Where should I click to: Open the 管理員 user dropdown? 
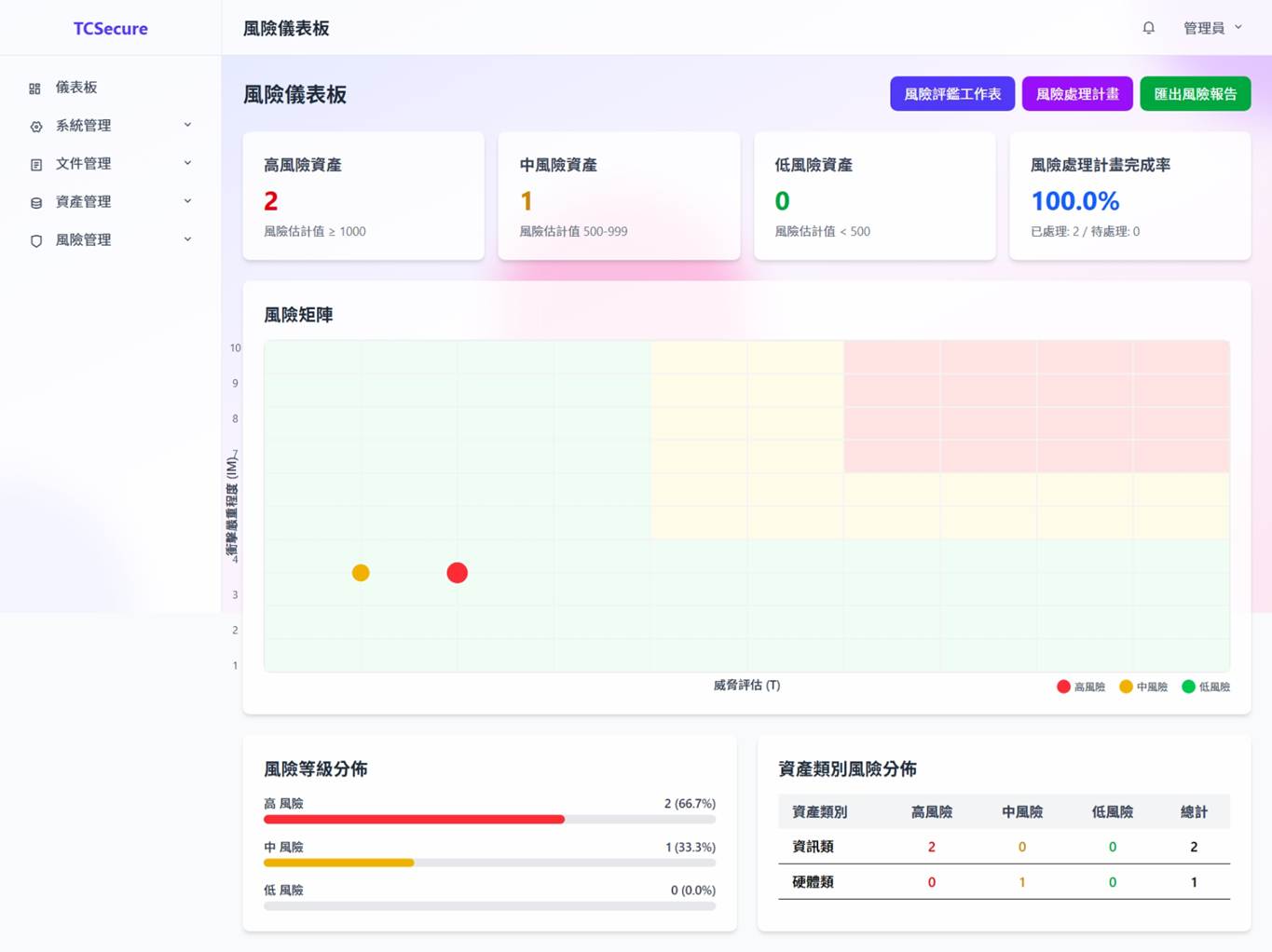click(x=1211, y=28)
